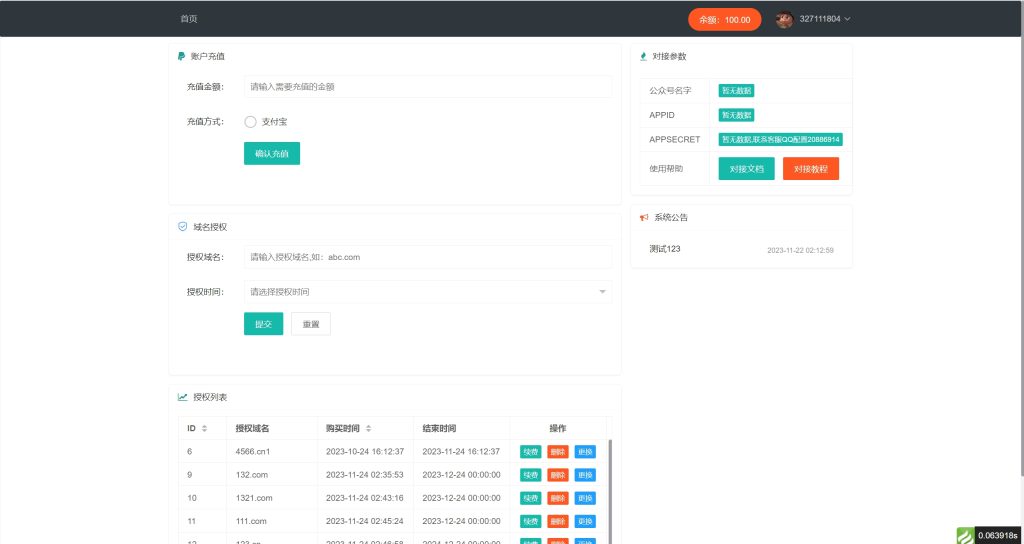Screen dimensions: 1024x544
Task: Click the APPSECRET contact QQ tag
Action: coord(781,139)
